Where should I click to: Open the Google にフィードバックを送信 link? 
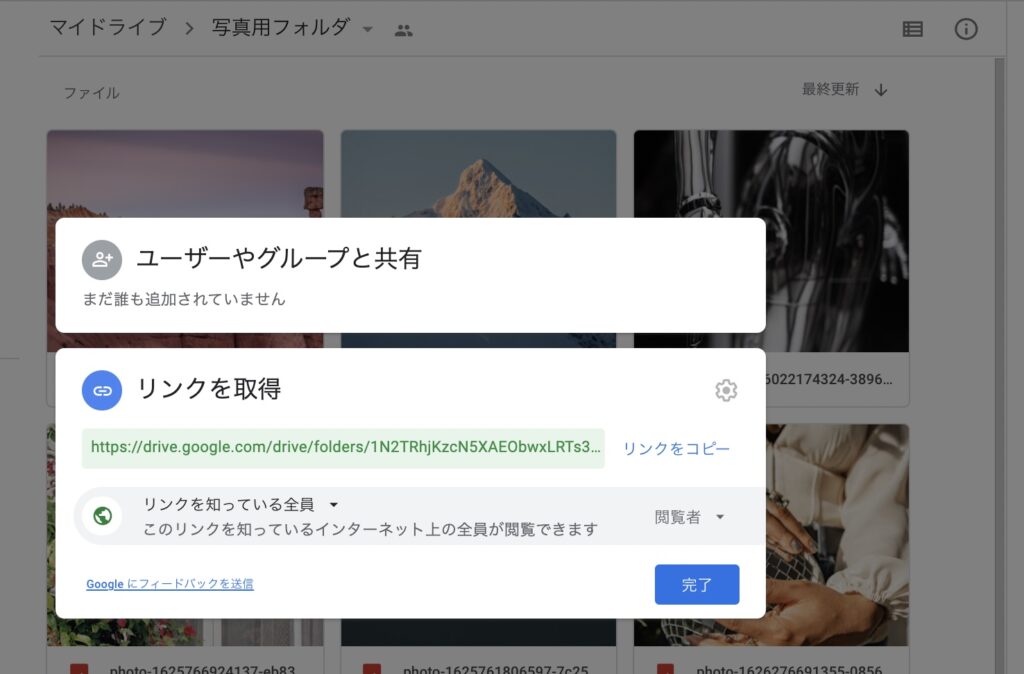click(x=170, y=584)
